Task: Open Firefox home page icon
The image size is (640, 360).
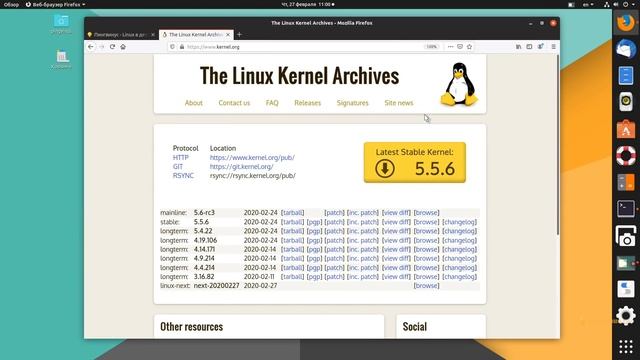Action: pyautogui.click(x=123, y=47)
